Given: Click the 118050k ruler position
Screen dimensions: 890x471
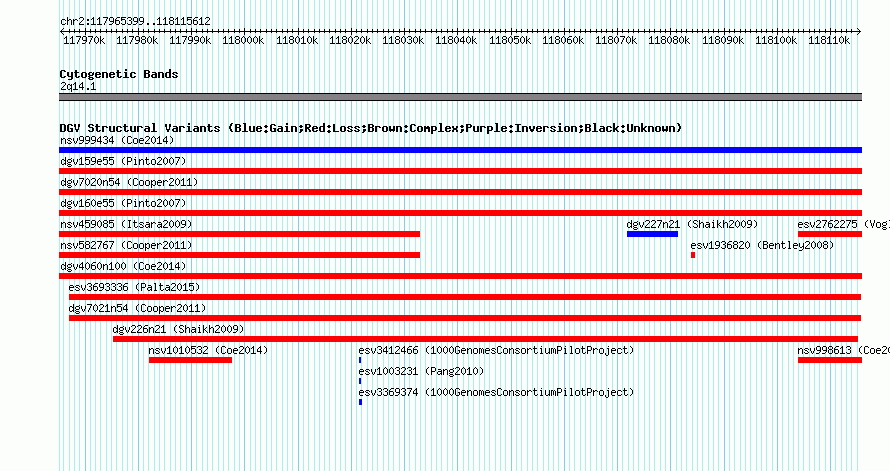Looking at the screenshot, I should tap(510, 40).
